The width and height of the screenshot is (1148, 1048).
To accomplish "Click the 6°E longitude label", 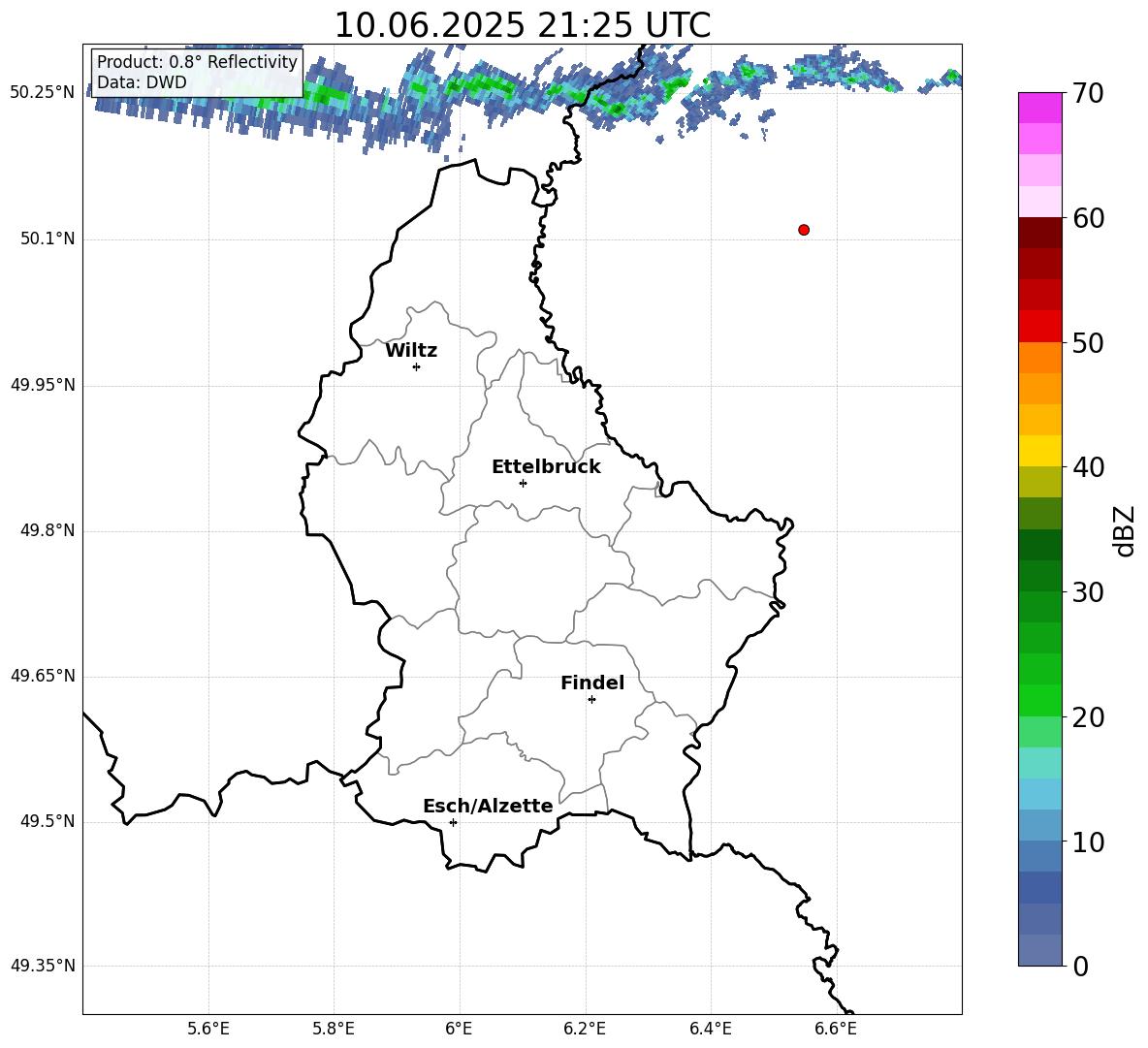I will click(459, 1029).
